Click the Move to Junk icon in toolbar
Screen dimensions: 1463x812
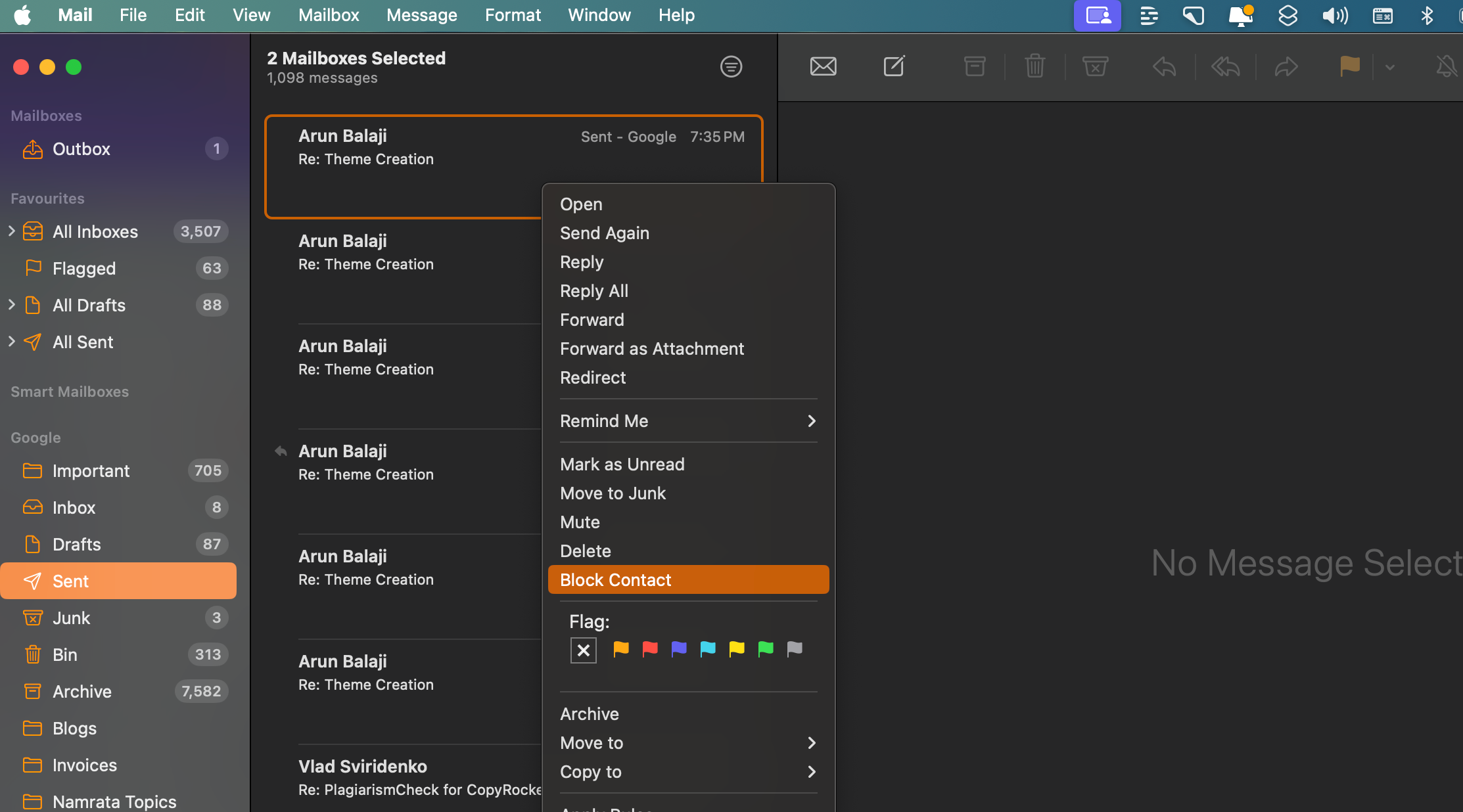tap(1095, 66)
